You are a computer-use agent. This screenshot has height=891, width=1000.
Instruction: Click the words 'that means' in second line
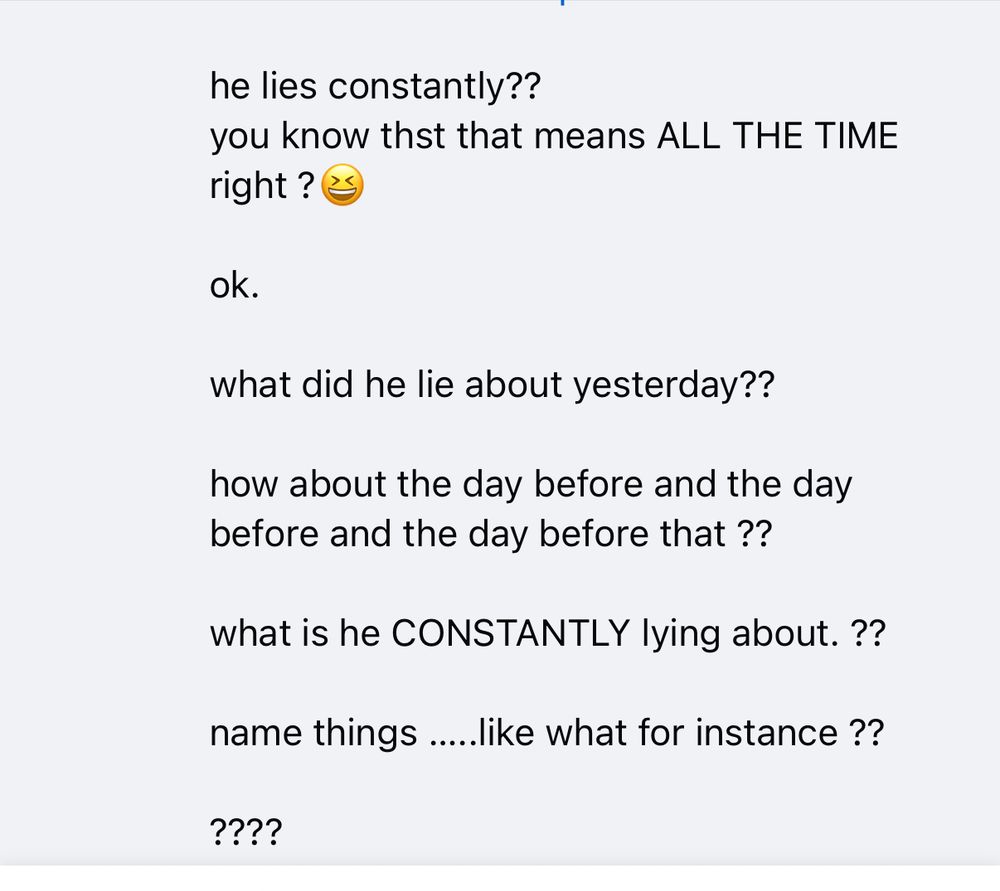[x=551, y=136]
